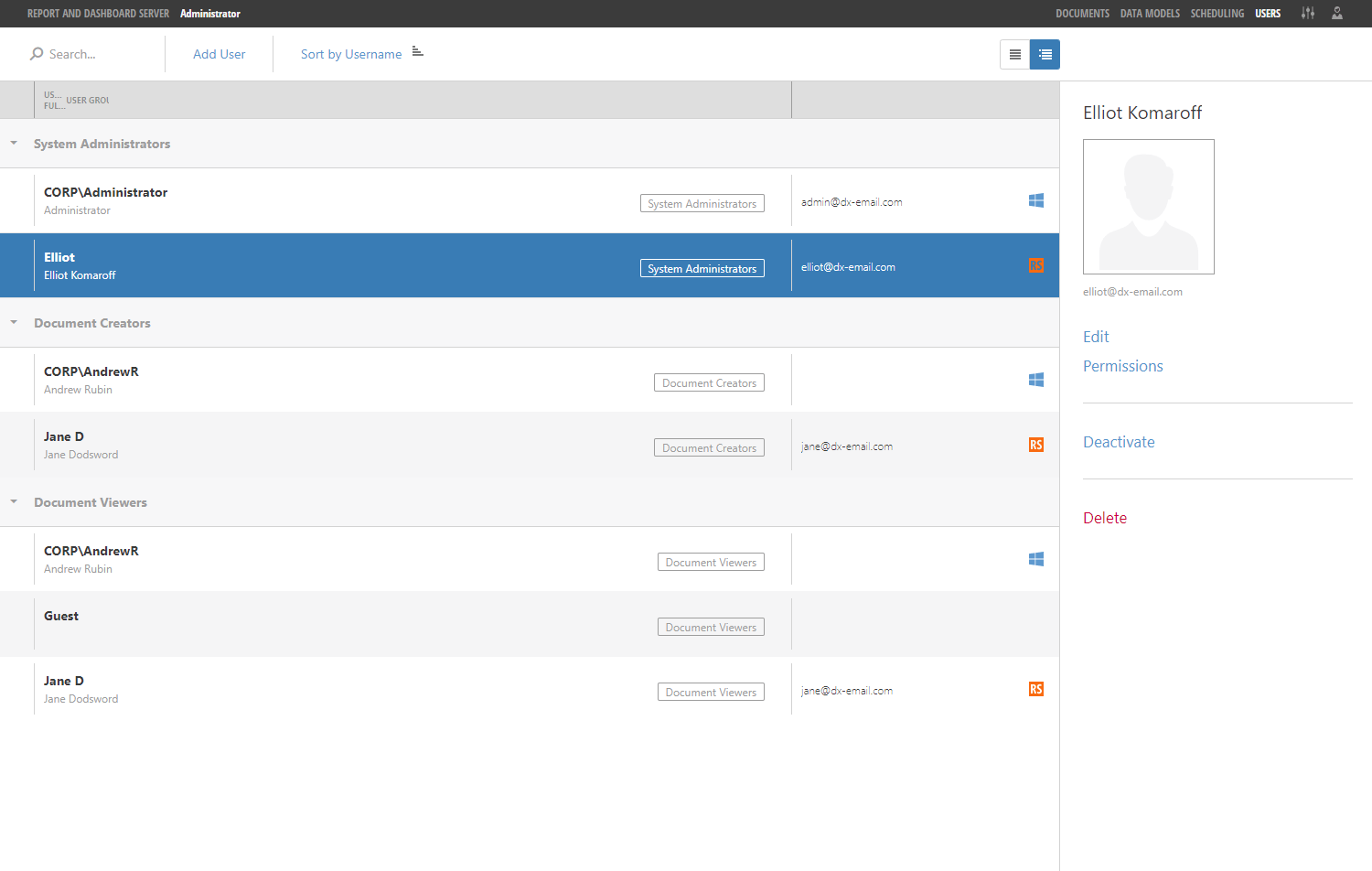
Task: Toggle System Administrators tag on Elliot's row
Action: [x=702, y=268]
